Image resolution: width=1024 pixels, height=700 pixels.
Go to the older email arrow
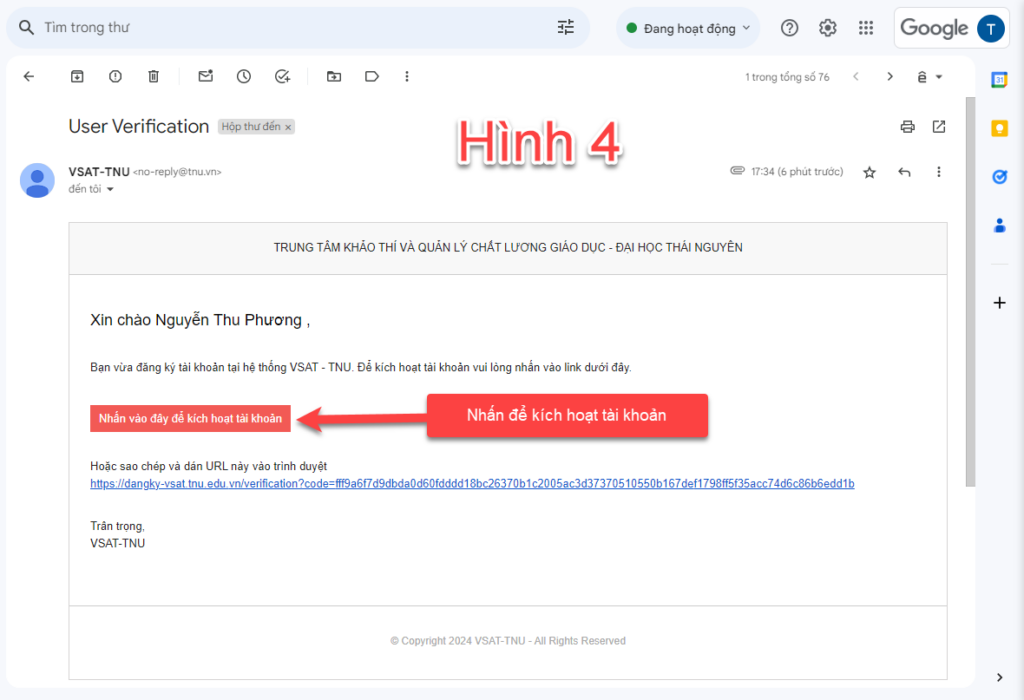tap(889, 76)
